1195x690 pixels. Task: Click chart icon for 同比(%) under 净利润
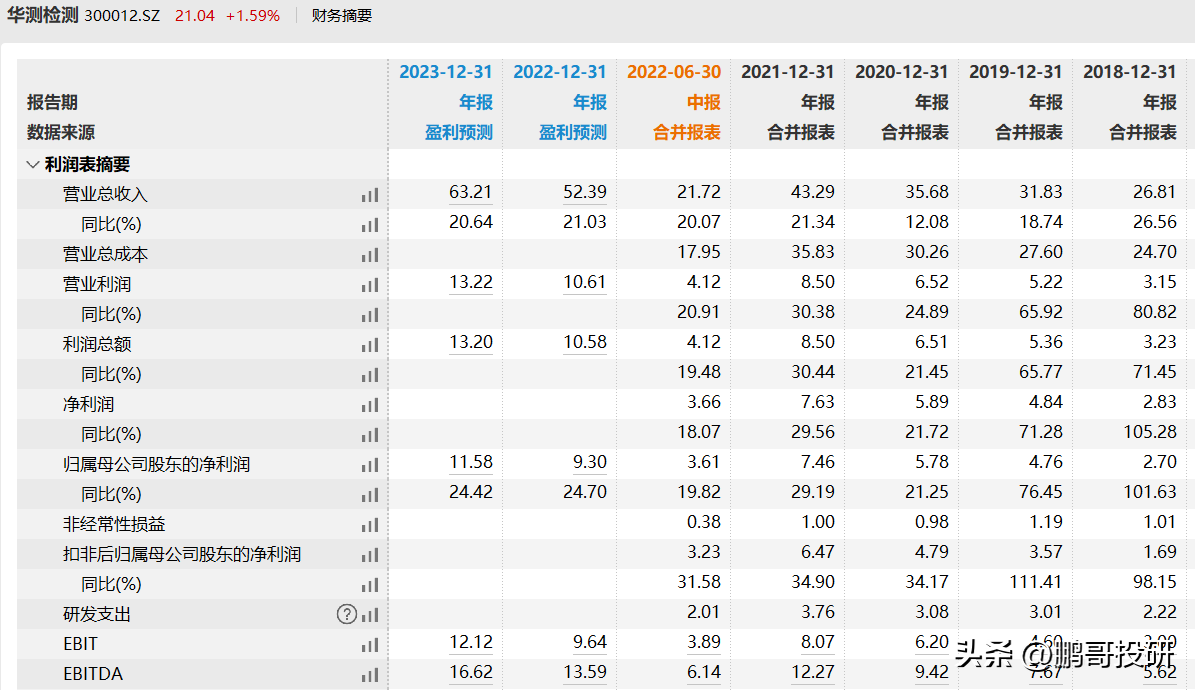click(x=370, y=435)
